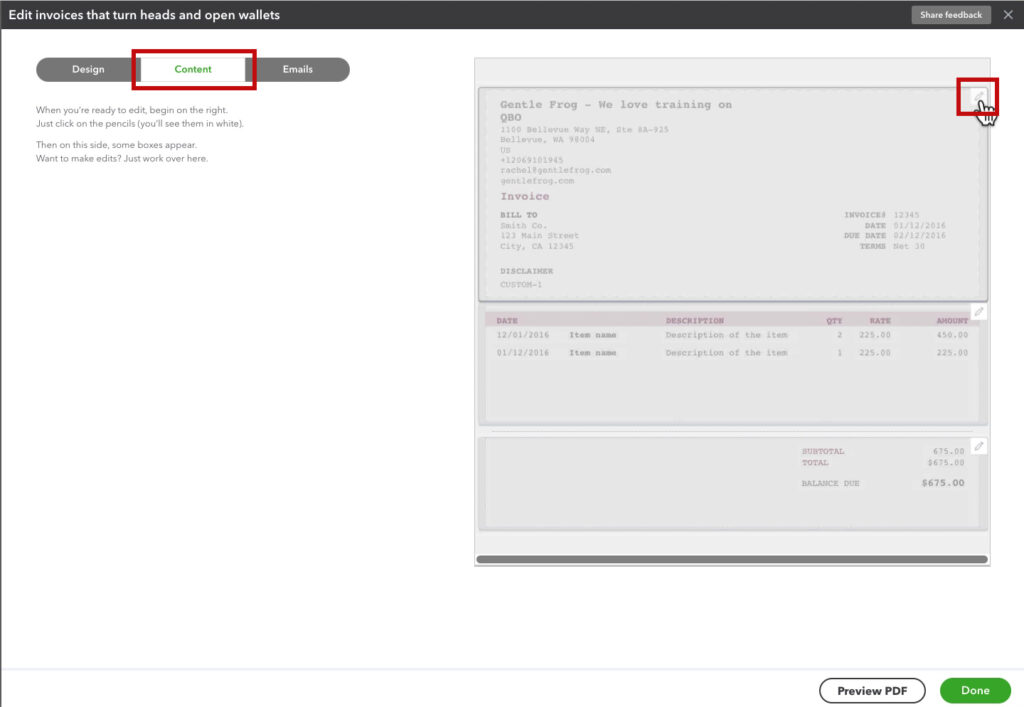Click the Preview PDF button
The width and height of the screenshot is (1024, 707).
(x=871, y=690)
